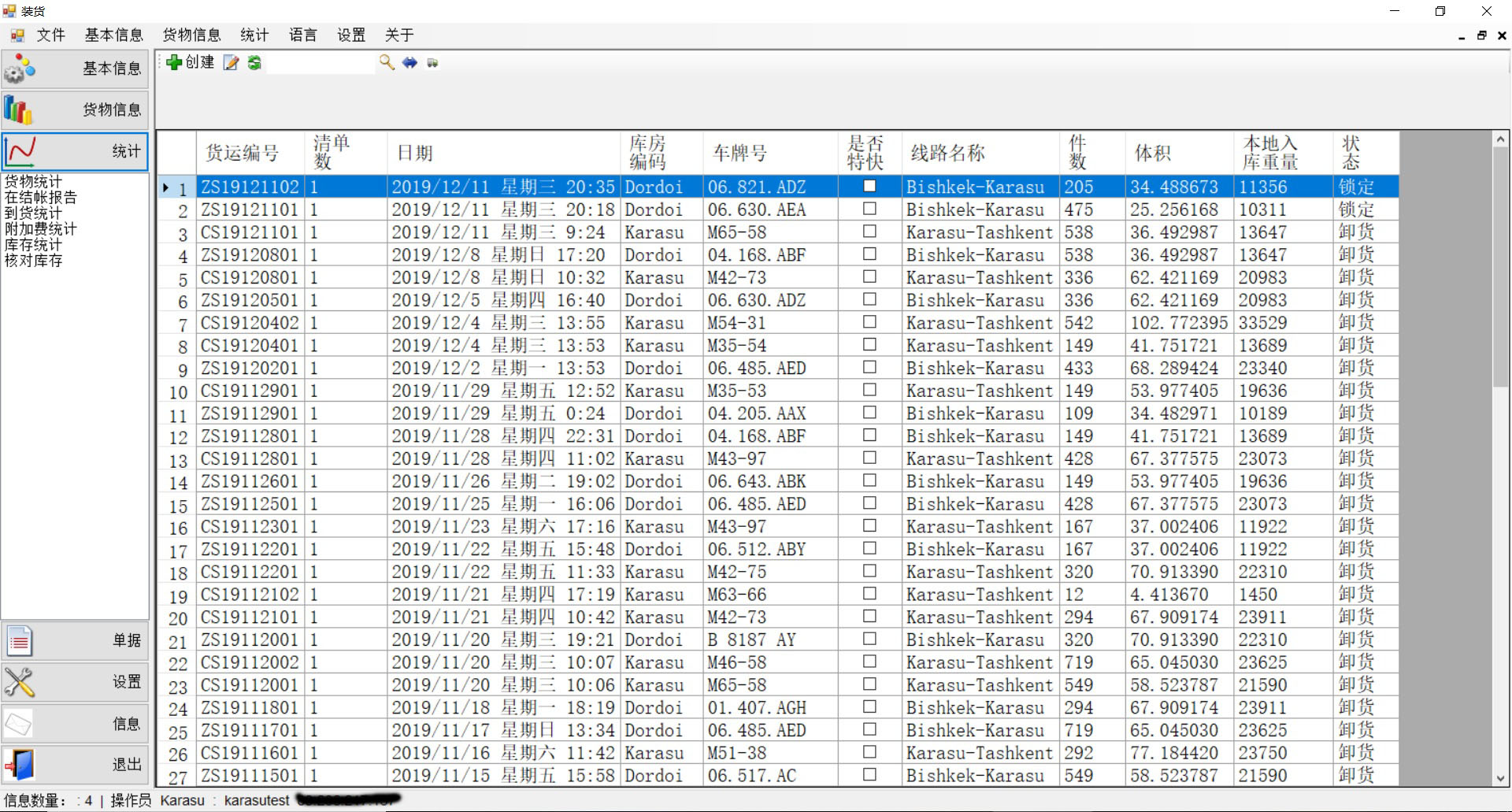Click the edit pencil notepad icon
The image size is (1512, 812).
pyautogui.click(x=231, y=63)
